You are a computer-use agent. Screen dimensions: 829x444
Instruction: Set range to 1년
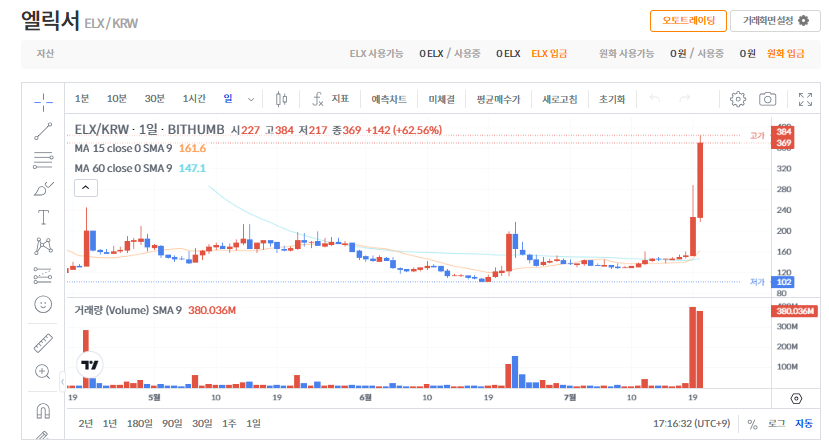pos(110,423)
